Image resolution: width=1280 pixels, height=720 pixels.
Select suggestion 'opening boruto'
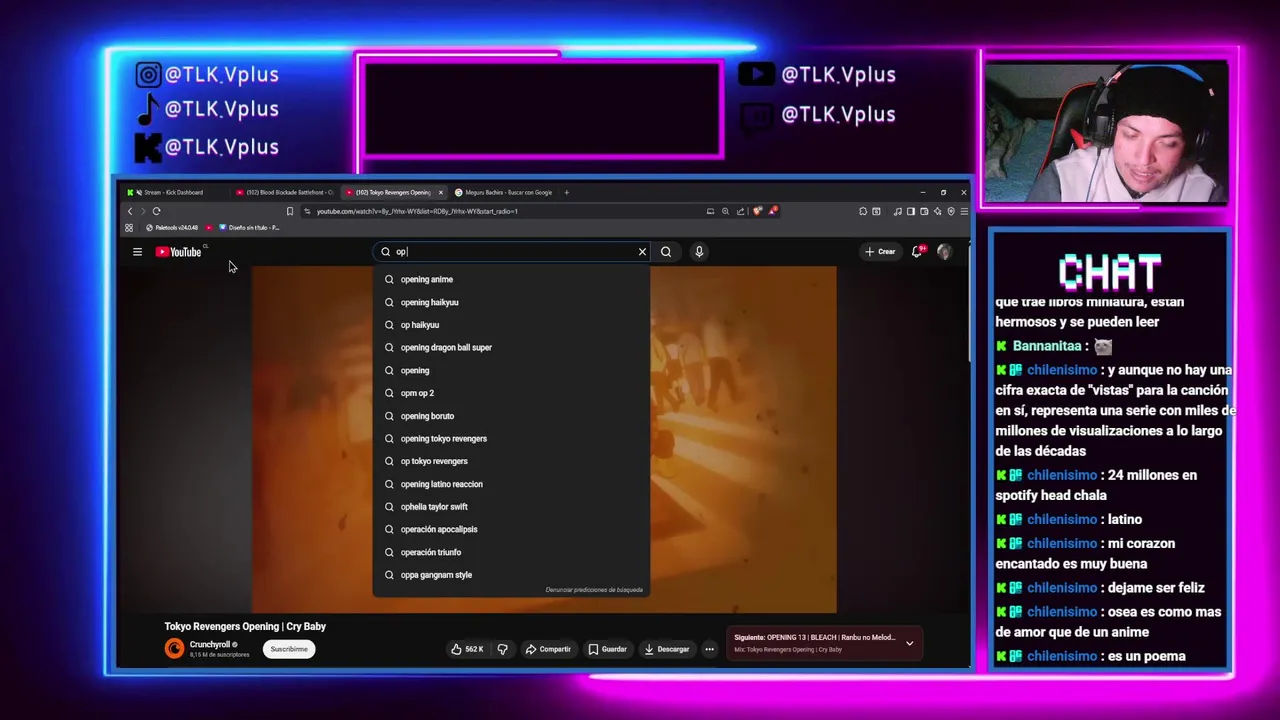(x=511, y=416)
